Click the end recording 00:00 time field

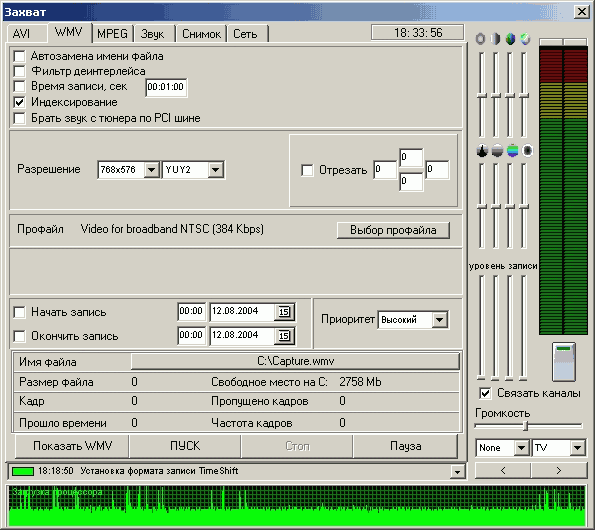point(191,335)
